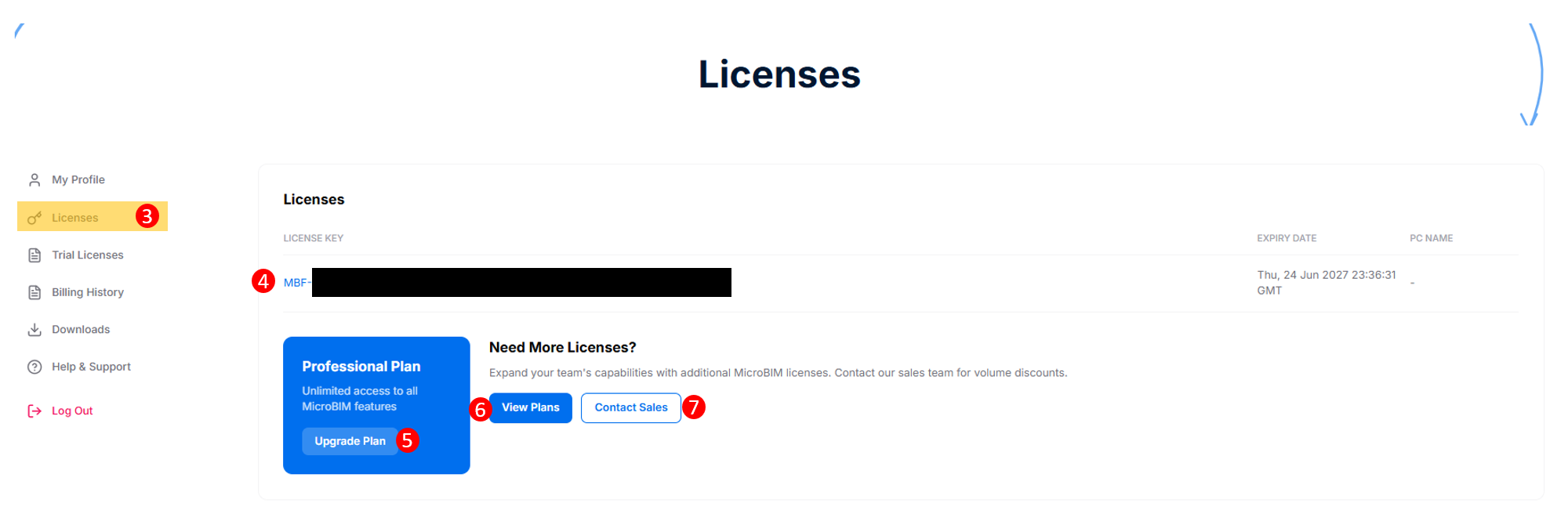The image size is (1568, 521).
Task: Click the Trial Licenses document icon
Action: pos(34,255)
